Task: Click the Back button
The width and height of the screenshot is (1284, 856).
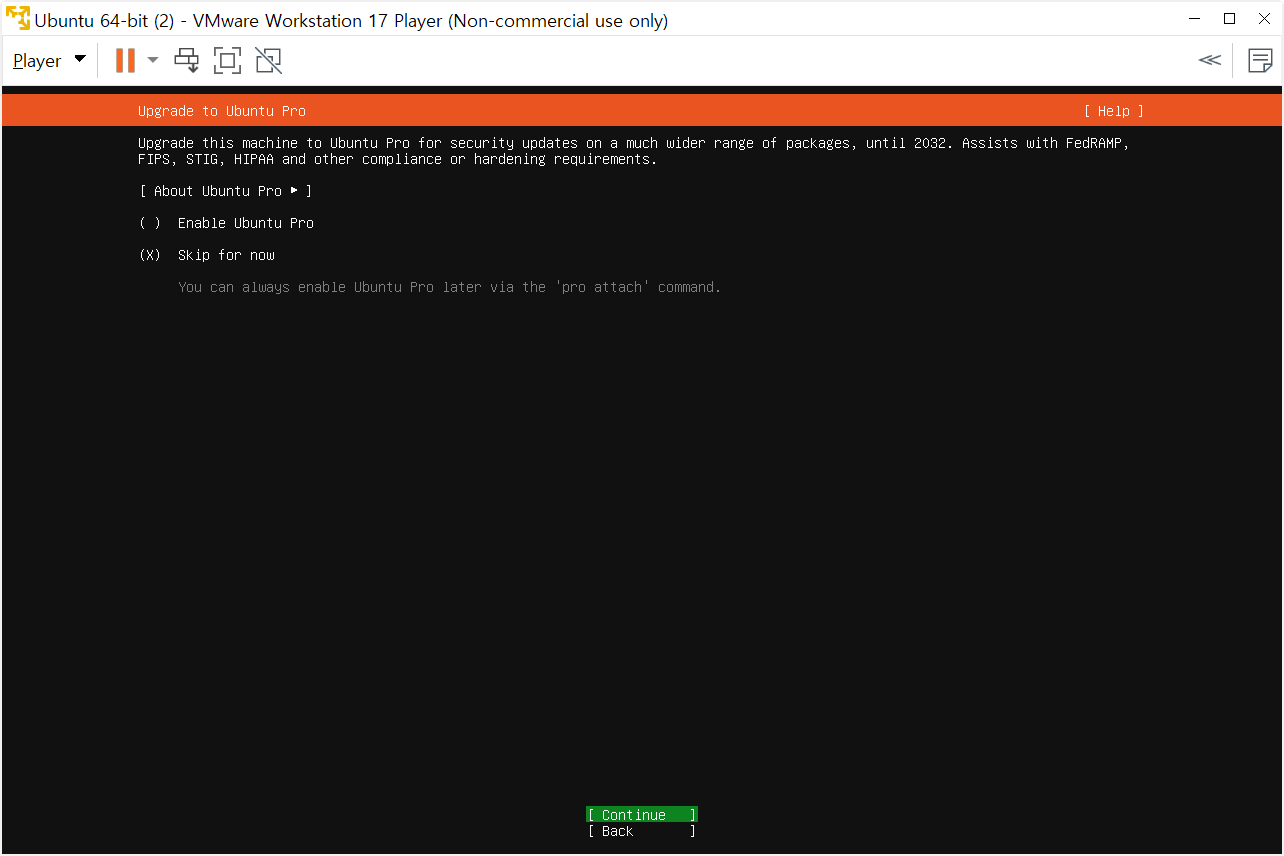Action: [642, 831]
